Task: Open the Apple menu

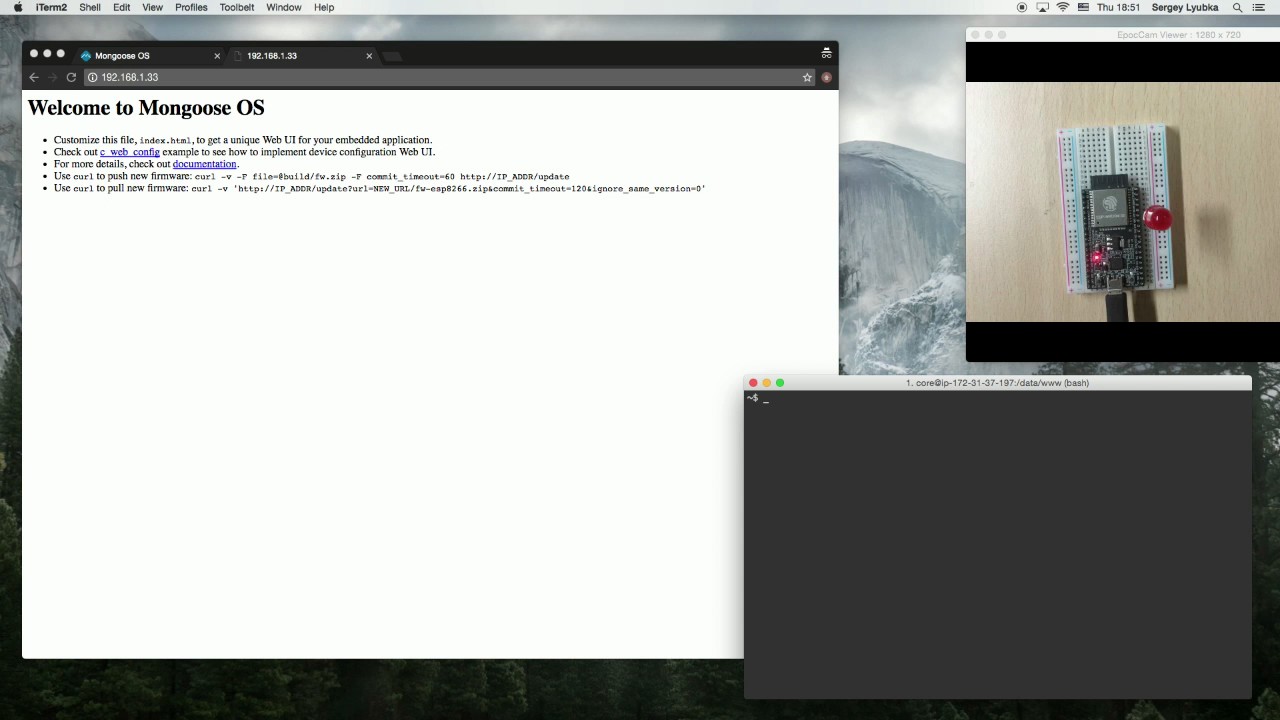Action: [x=17, y=7]
